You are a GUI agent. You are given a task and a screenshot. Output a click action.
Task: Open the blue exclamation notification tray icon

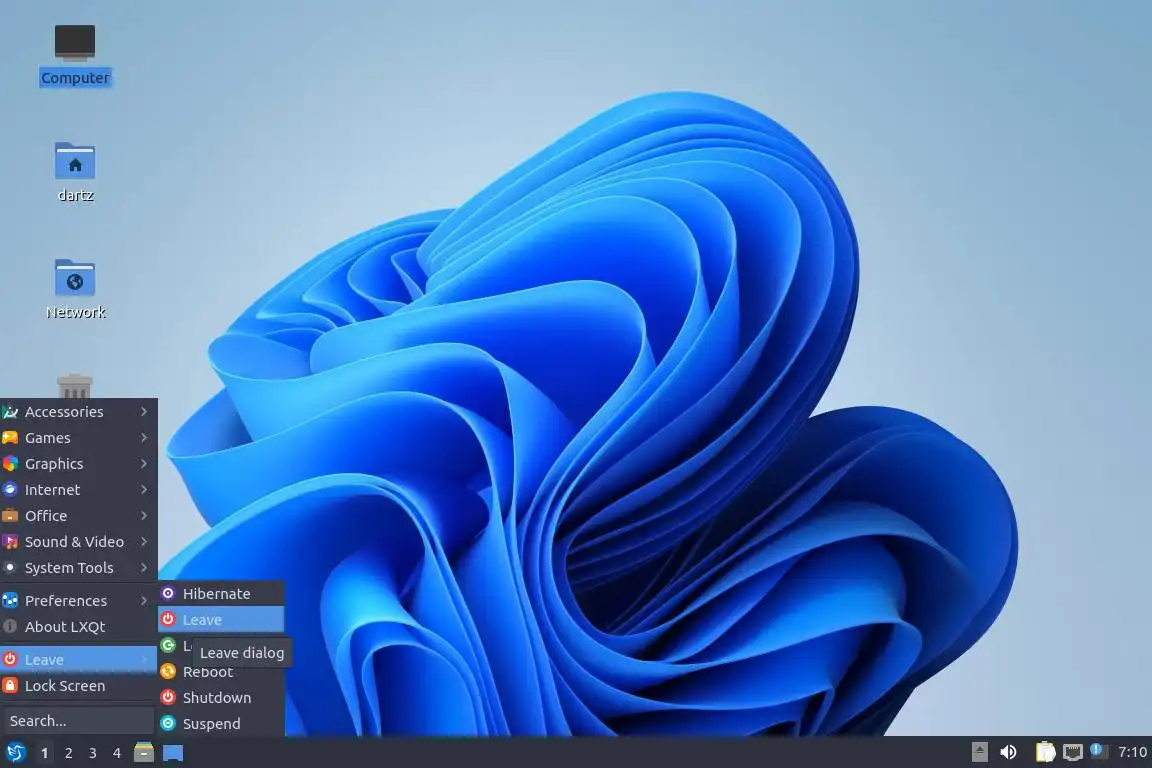tap(1098, 750)
